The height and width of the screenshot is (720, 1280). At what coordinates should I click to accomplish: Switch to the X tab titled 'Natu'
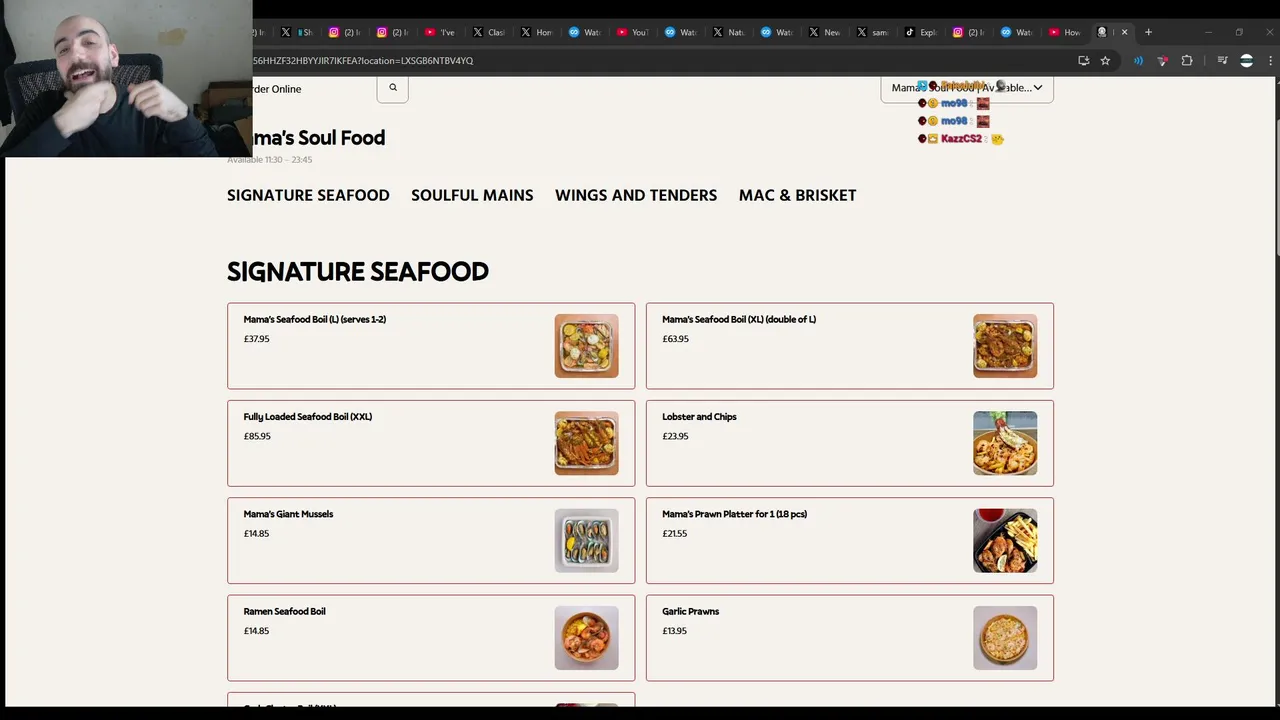pos(728,32)
